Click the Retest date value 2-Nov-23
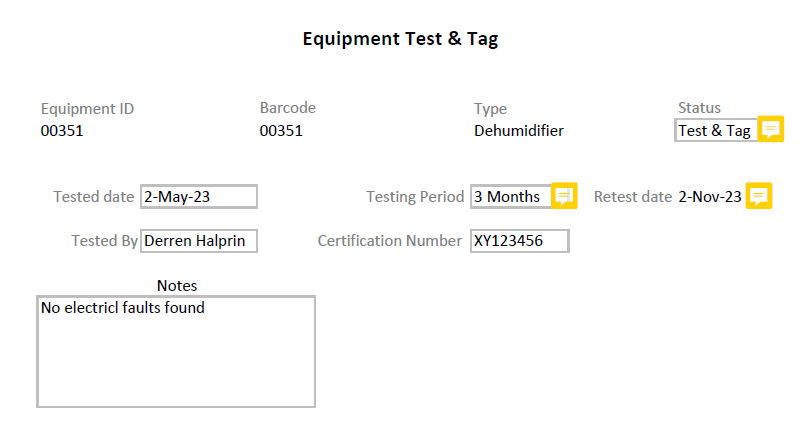 (x=710, y=197)
